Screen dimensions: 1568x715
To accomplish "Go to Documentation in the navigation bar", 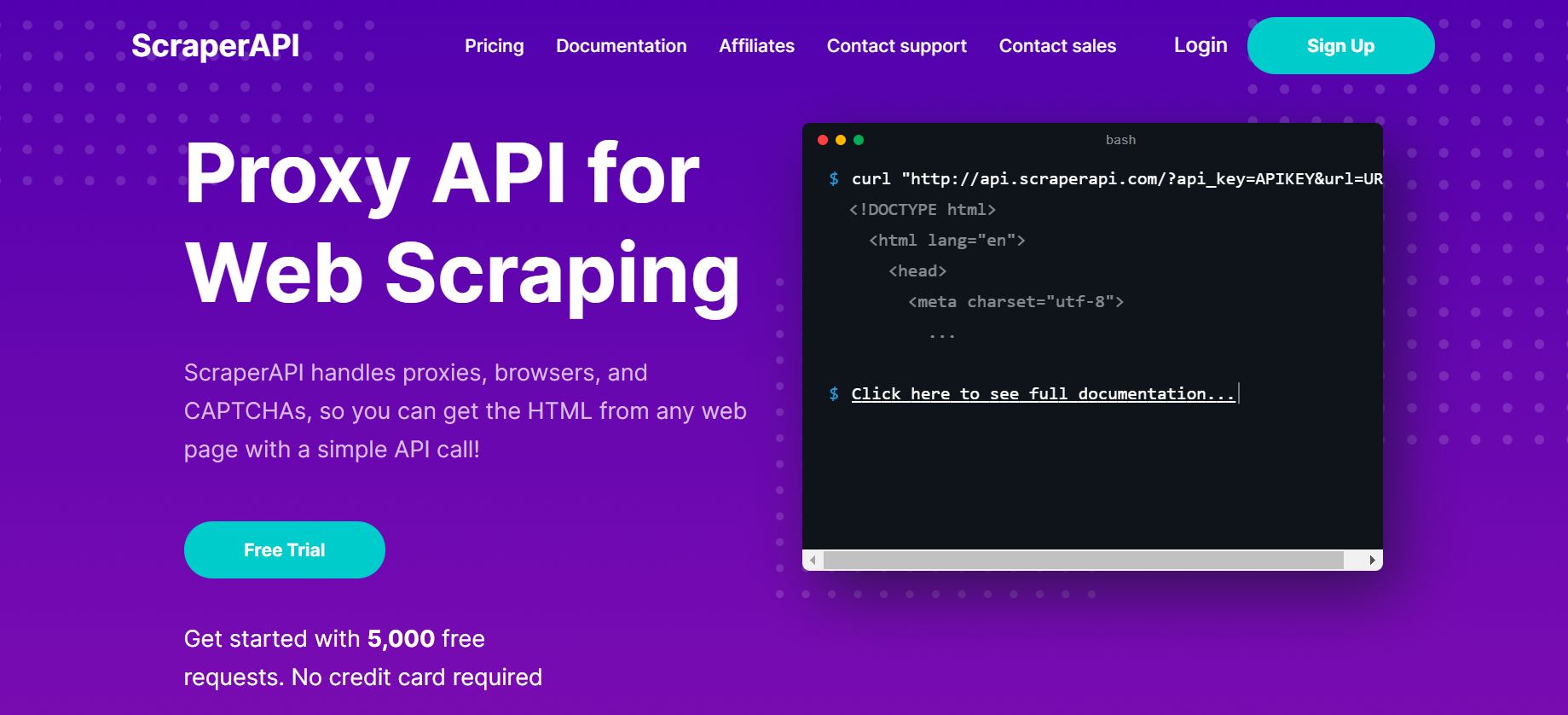I will tap(621, 46).
